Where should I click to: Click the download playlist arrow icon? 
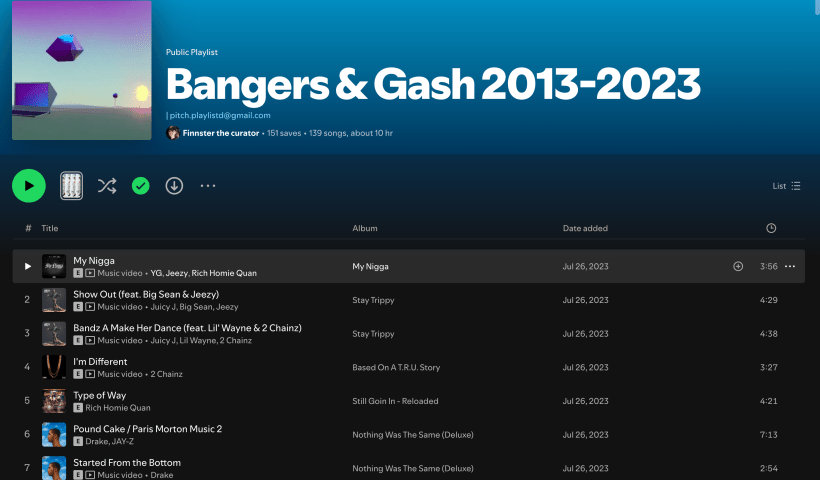point(174,186)
